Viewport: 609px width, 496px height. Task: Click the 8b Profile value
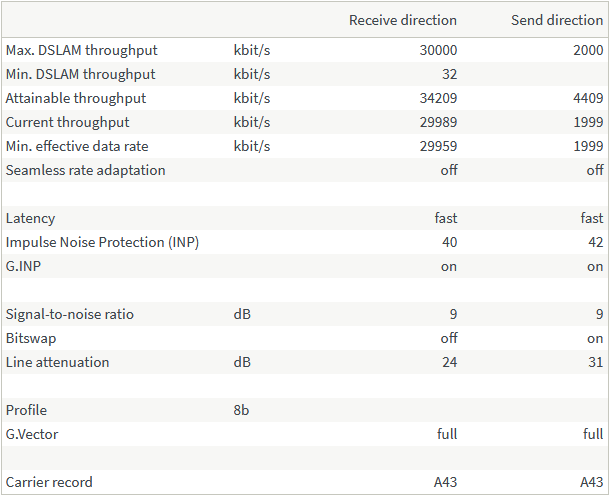coord(240,410)
